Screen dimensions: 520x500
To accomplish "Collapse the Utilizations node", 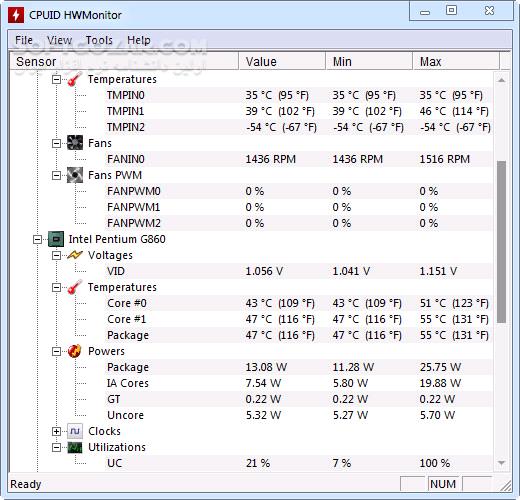I will (57, 447).
